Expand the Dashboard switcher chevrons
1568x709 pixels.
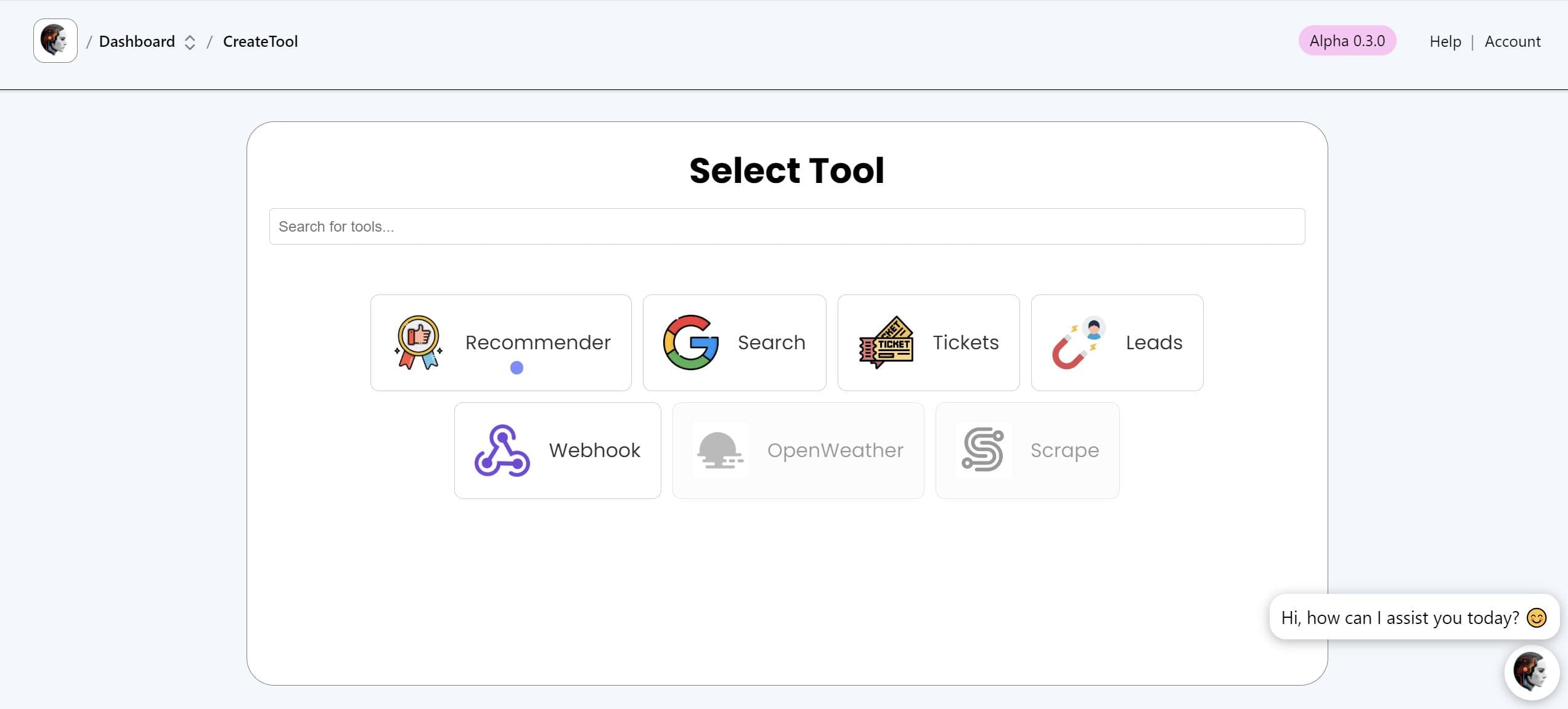coord(190,42)
